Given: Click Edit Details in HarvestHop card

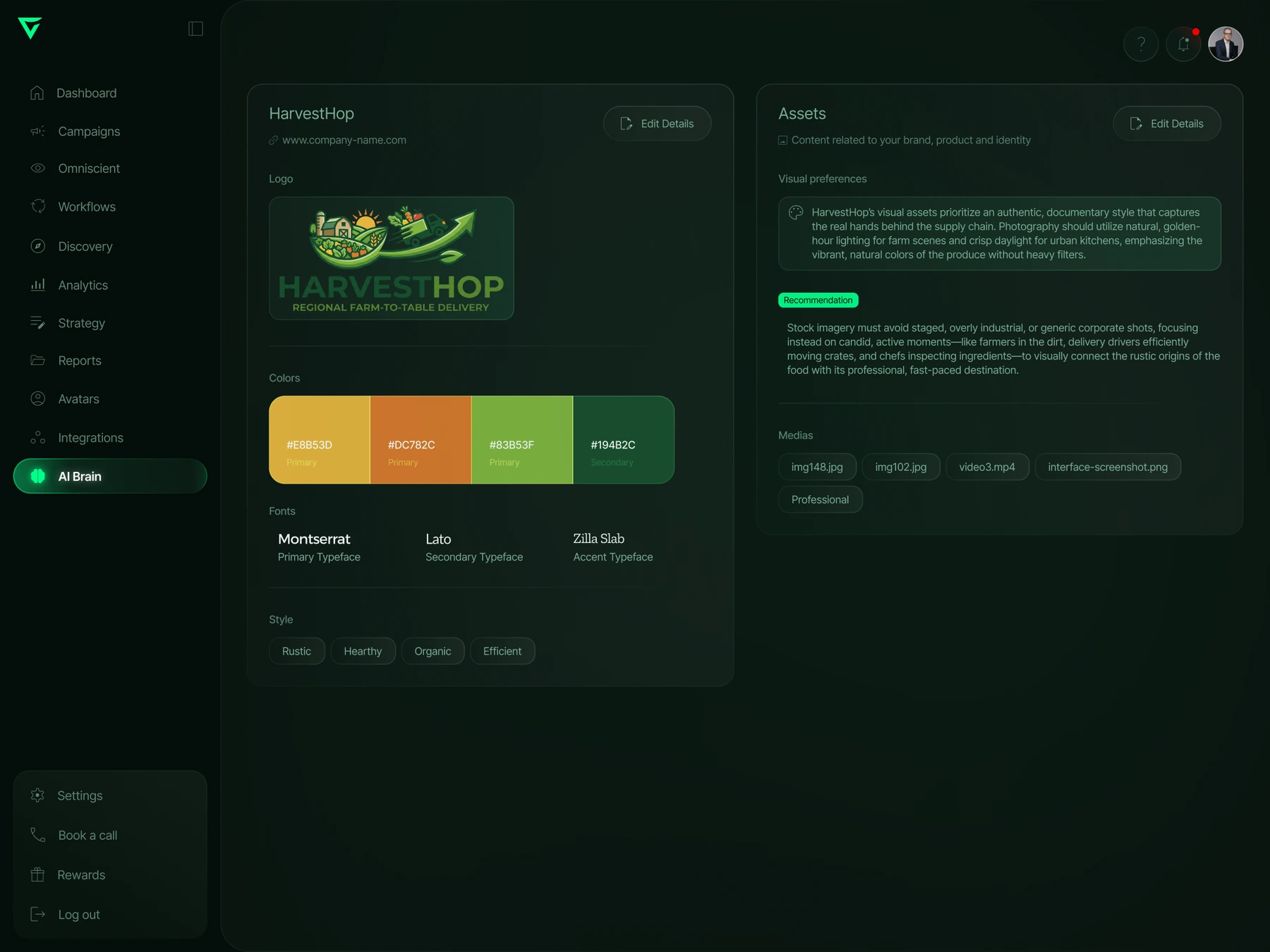Looking at the screenshot, I should 657,123.
